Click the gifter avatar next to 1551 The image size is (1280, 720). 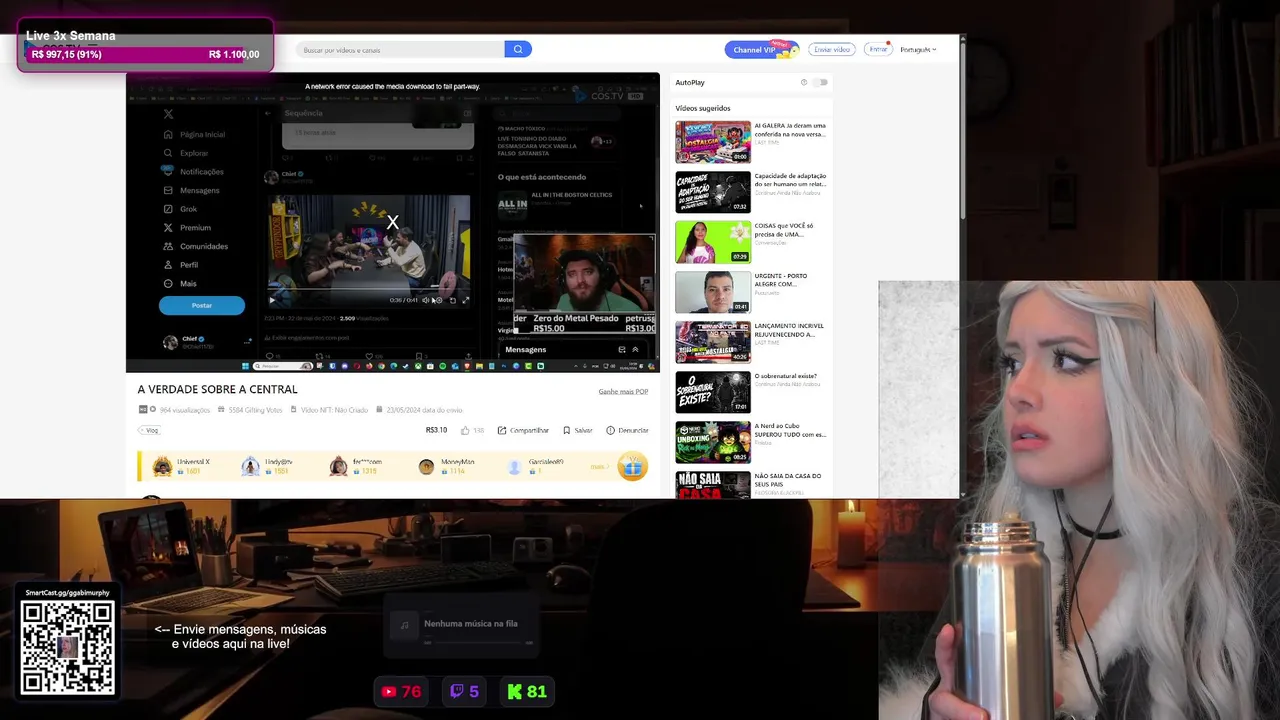point(250,466)
